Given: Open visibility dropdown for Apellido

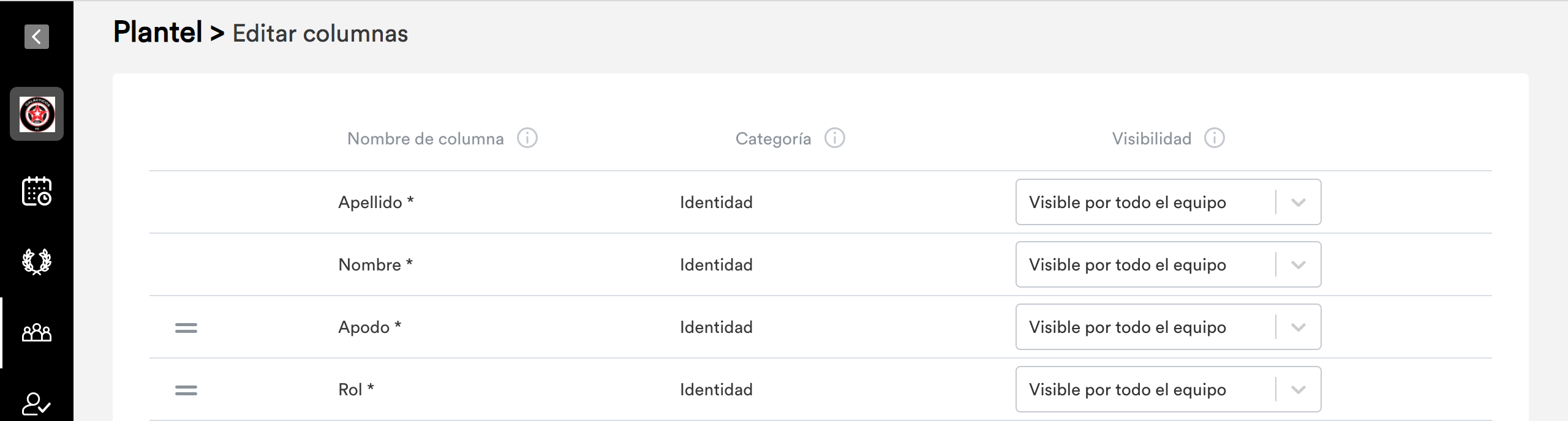Looking at the screenshot, I should click(x=1168, y=202).
